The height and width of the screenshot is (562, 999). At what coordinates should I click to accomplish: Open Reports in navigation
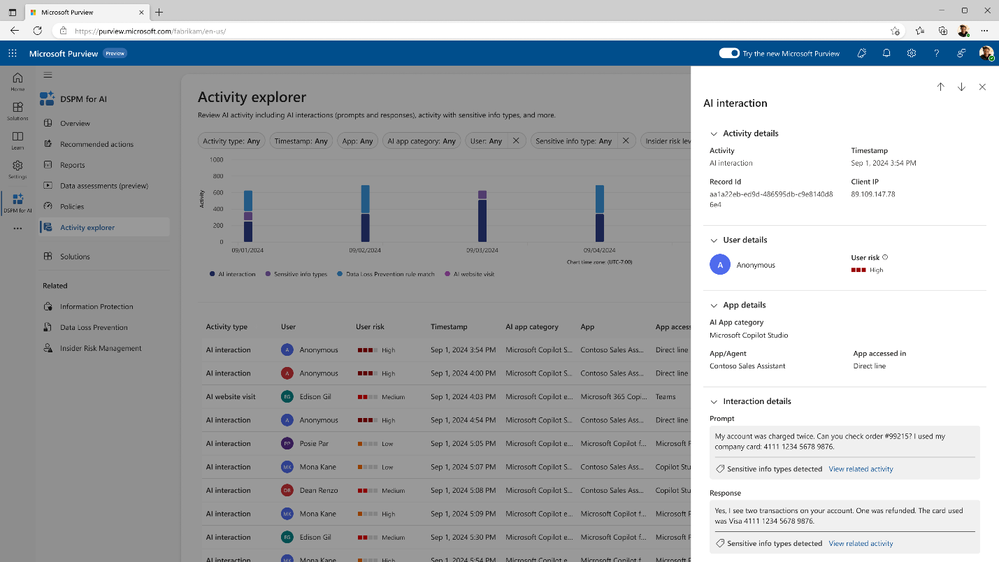72,165
